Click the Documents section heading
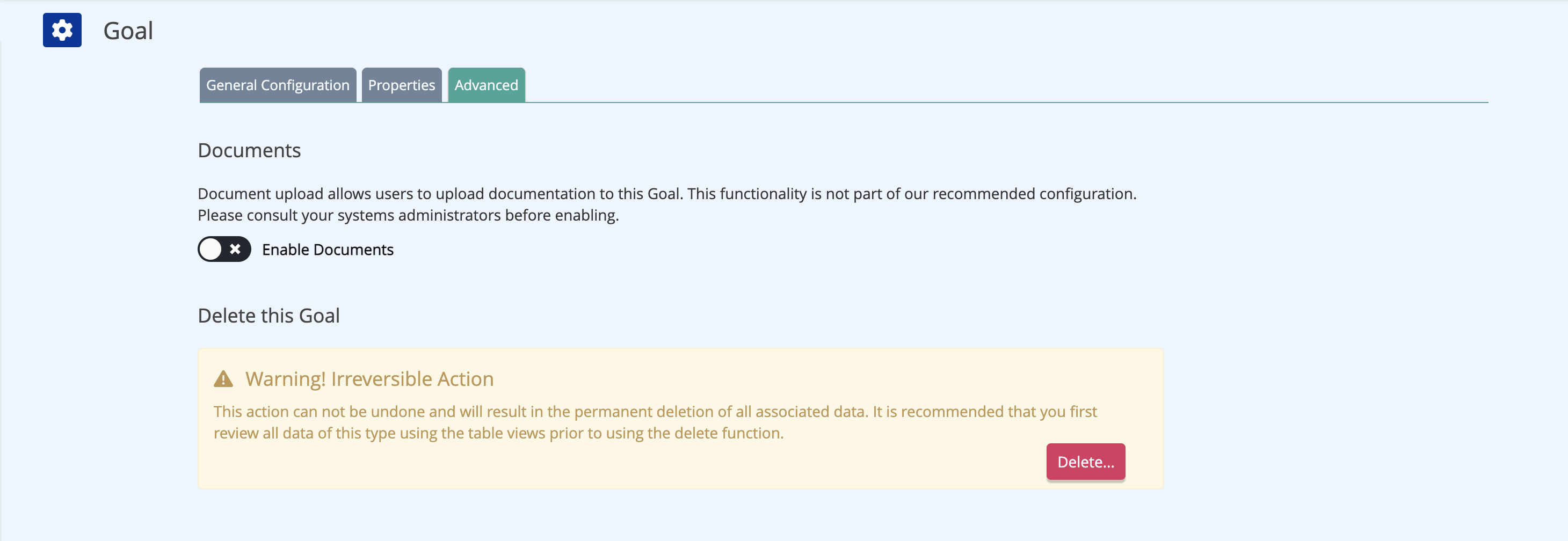The height and width of the screenshot is (541, 1568). [249, 150]
